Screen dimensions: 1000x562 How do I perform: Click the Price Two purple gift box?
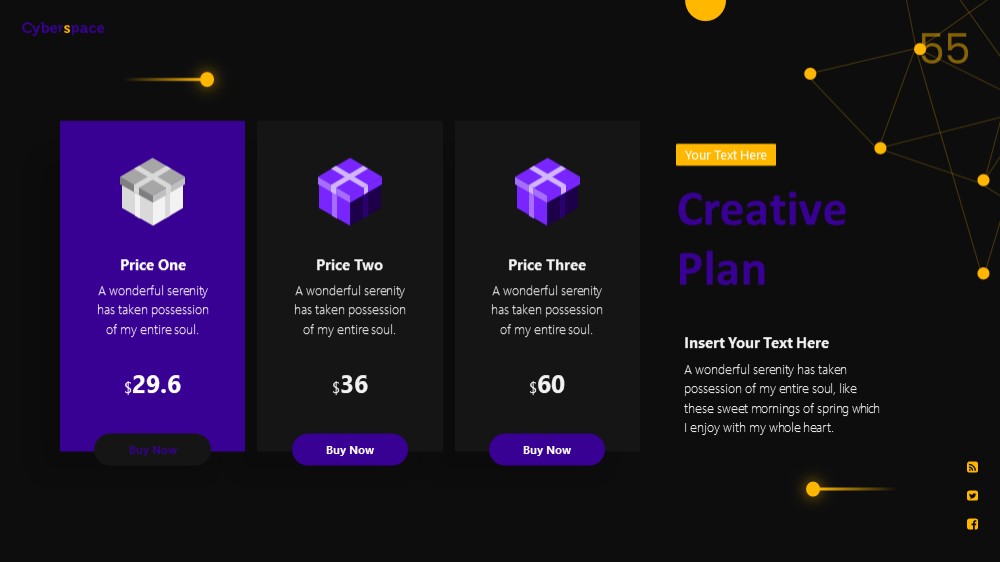pos(349,191)
